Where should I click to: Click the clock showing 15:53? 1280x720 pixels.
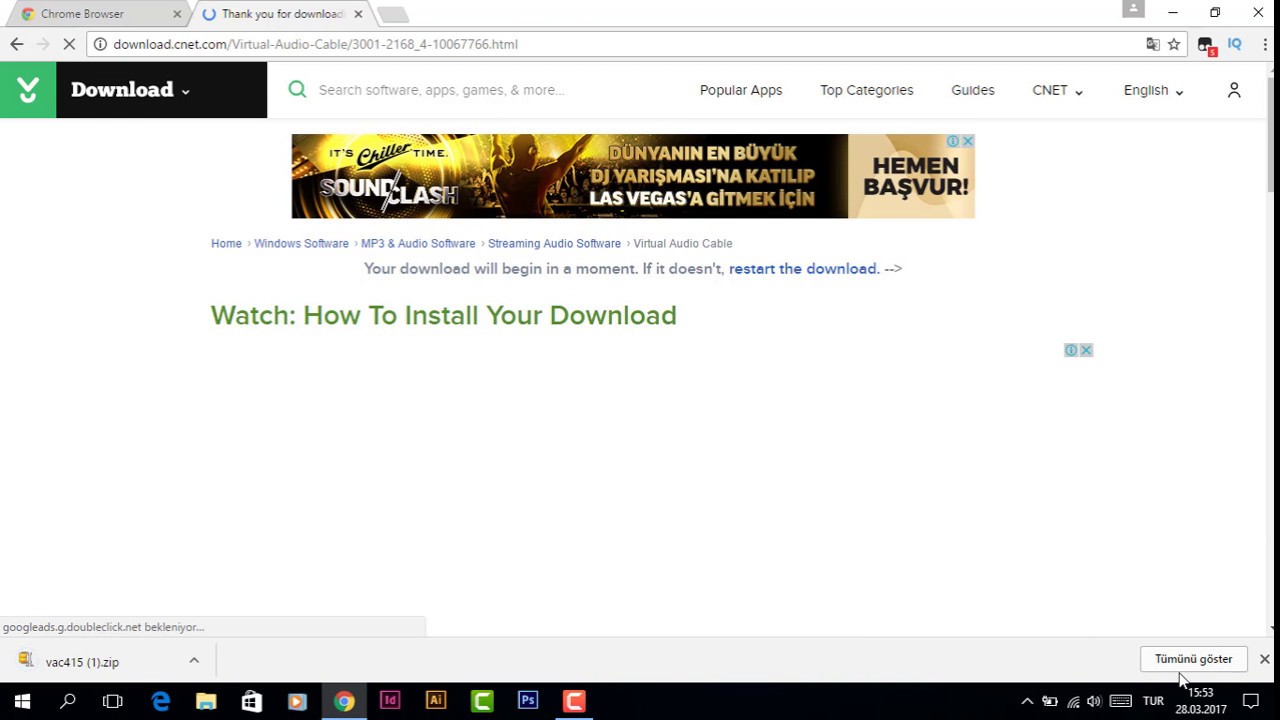pos(1200,692)
